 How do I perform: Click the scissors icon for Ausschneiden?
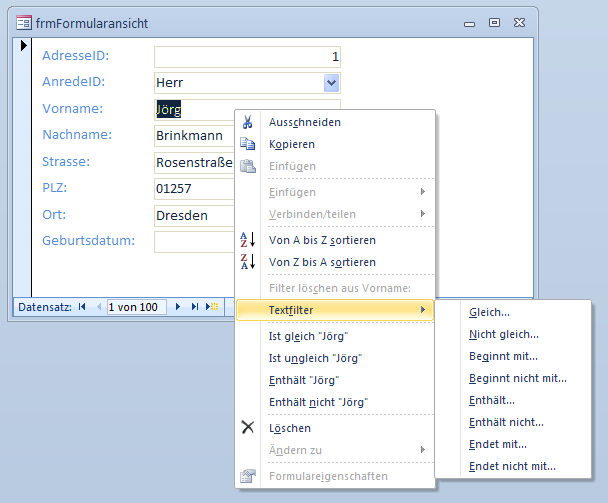248,122
